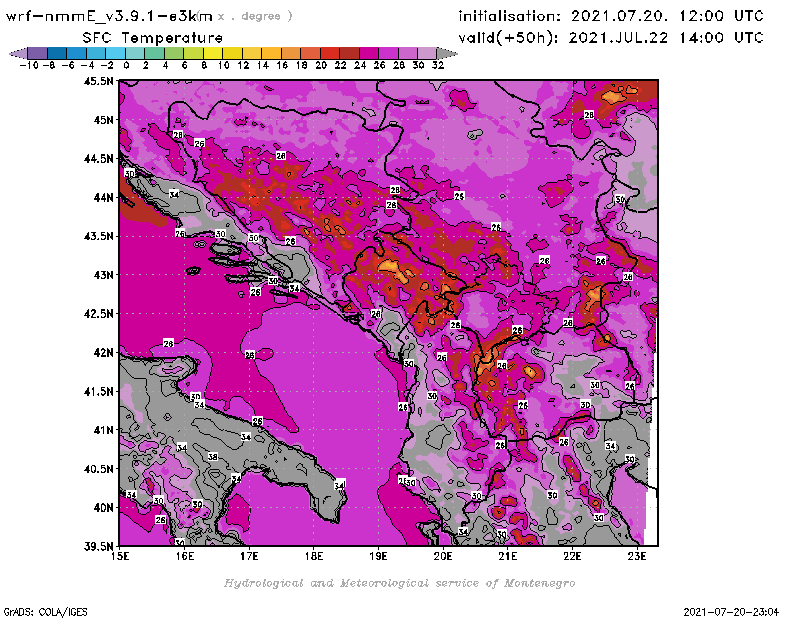Click the yellow legend swatch between 8 and 10

tap(213, 53)
